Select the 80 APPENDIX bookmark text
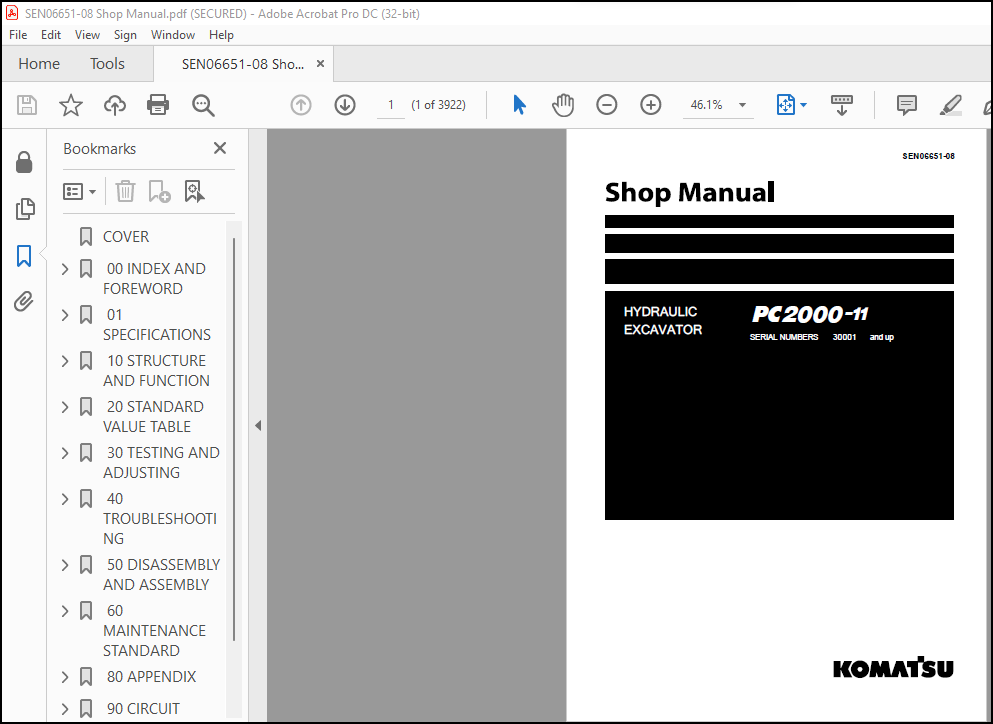This screenshot has height=724, width=993. (x=151, y=677)
